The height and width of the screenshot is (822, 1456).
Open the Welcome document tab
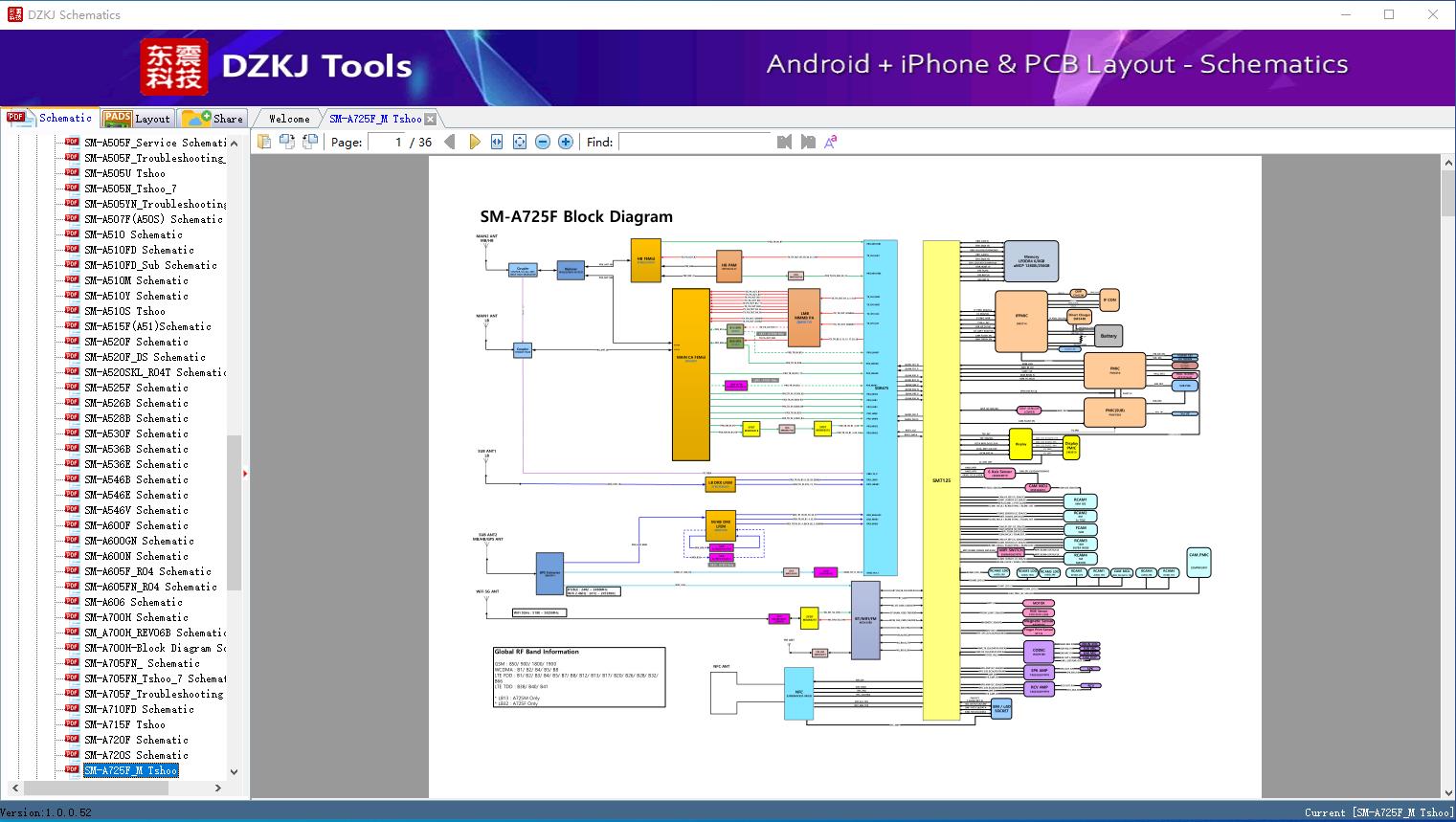pos(289,119)
